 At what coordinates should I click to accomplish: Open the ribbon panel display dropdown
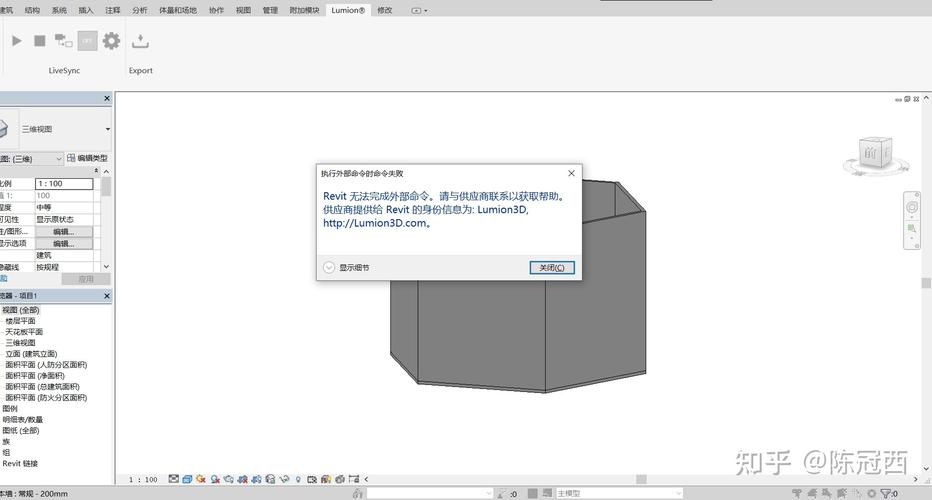[x=420, y=11]
